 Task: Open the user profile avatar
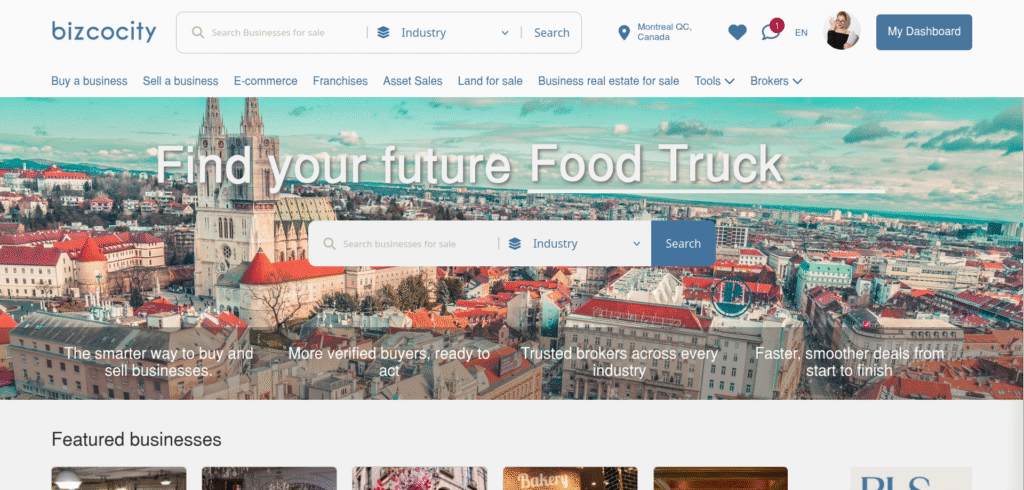point(842,31)
